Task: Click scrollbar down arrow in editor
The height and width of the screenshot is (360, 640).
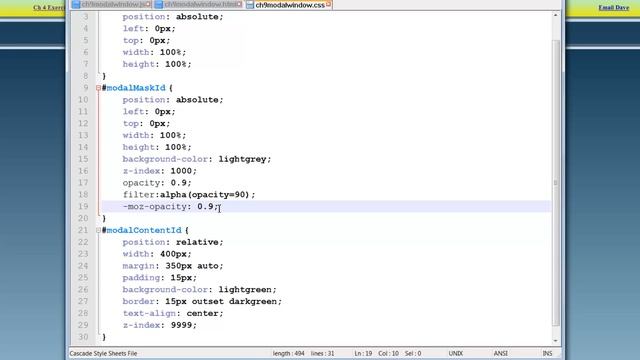Action: point(556,340)
